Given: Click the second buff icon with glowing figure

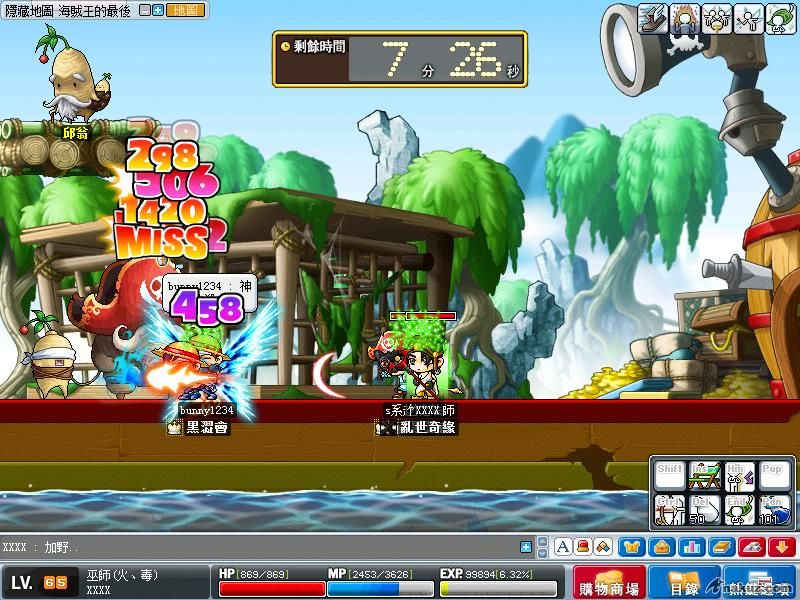Looking at the screenshot, I should [685, 18].
